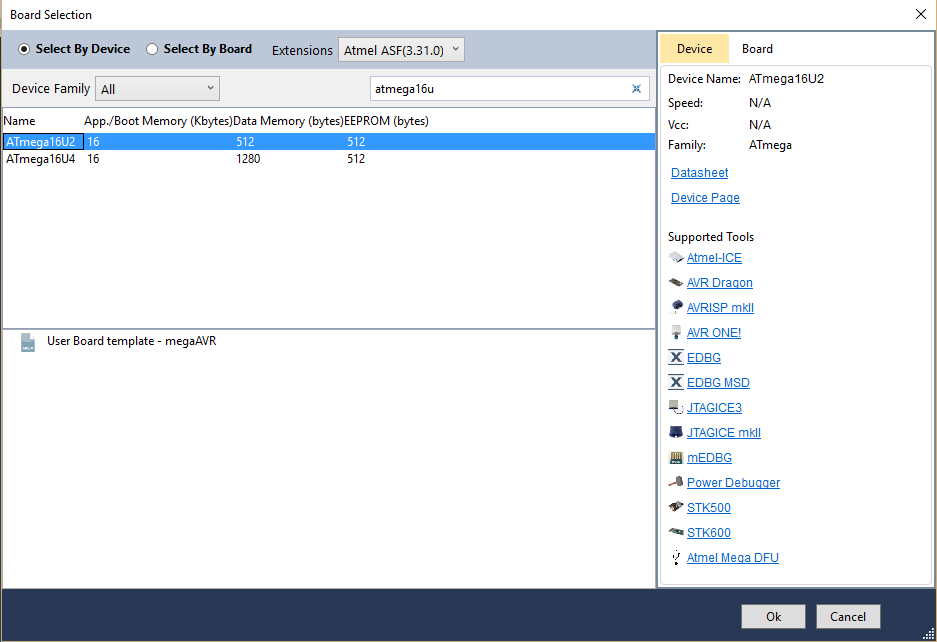Open the Power Debugger link

[733, 483]
